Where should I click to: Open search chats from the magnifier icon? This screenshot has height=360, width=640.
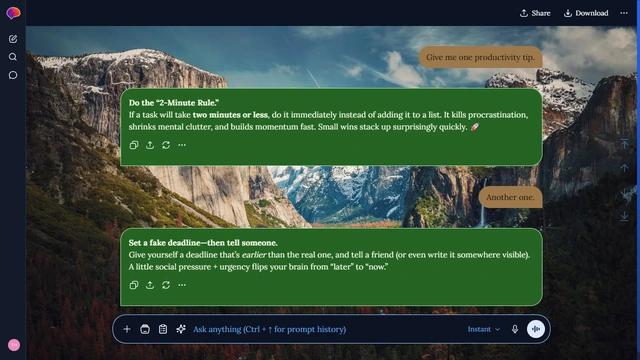point(13,57)
